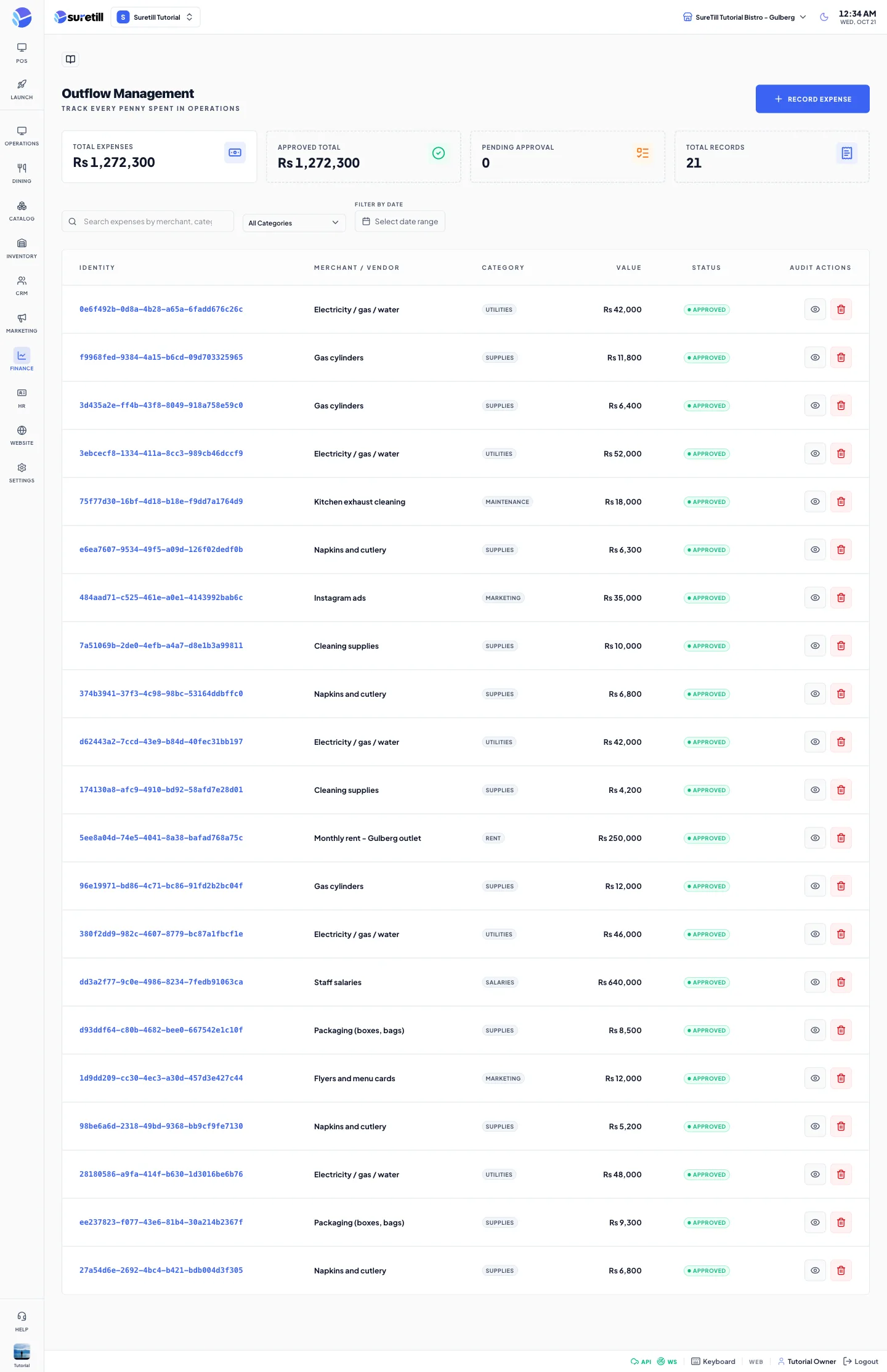This screenshot has height=1372, width=887.
Task: Click the Total Records card
Action: pos(772,156)
